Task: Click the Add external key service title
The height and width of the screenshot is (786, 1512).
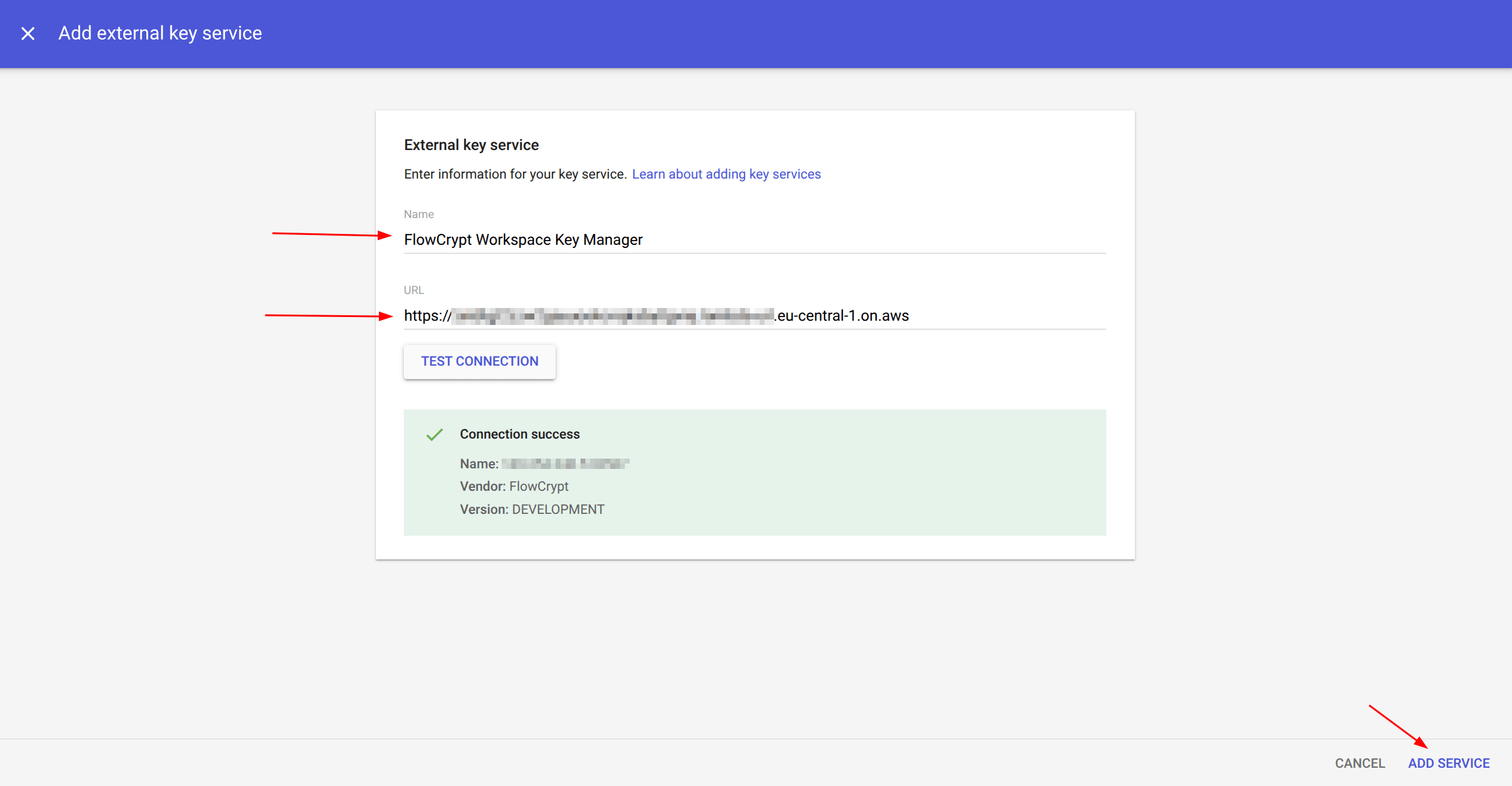Action: tap(160, 33)
